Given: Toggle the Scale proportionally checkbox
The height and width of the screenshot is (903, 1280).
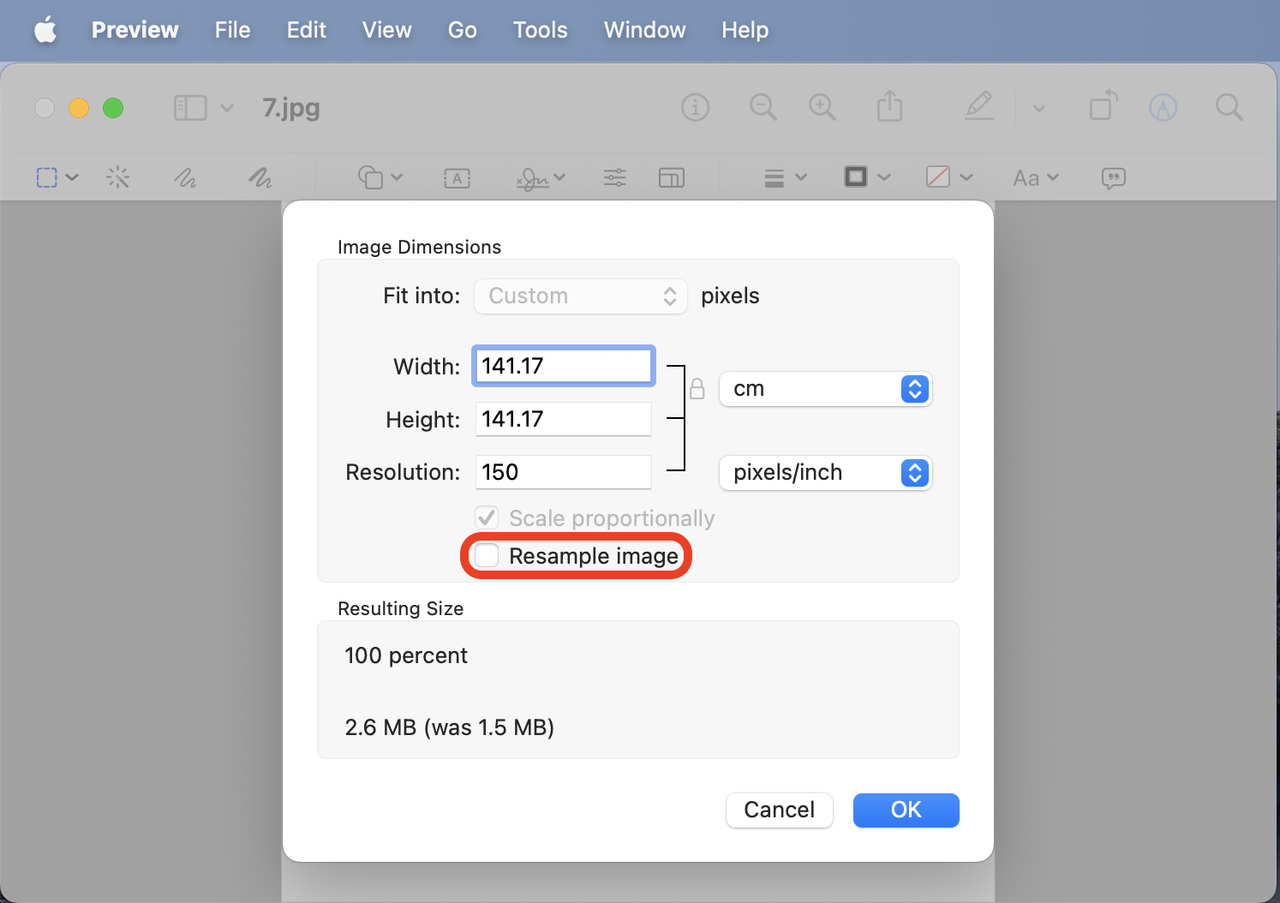Looking at the screenshot, I should (487, 518).
